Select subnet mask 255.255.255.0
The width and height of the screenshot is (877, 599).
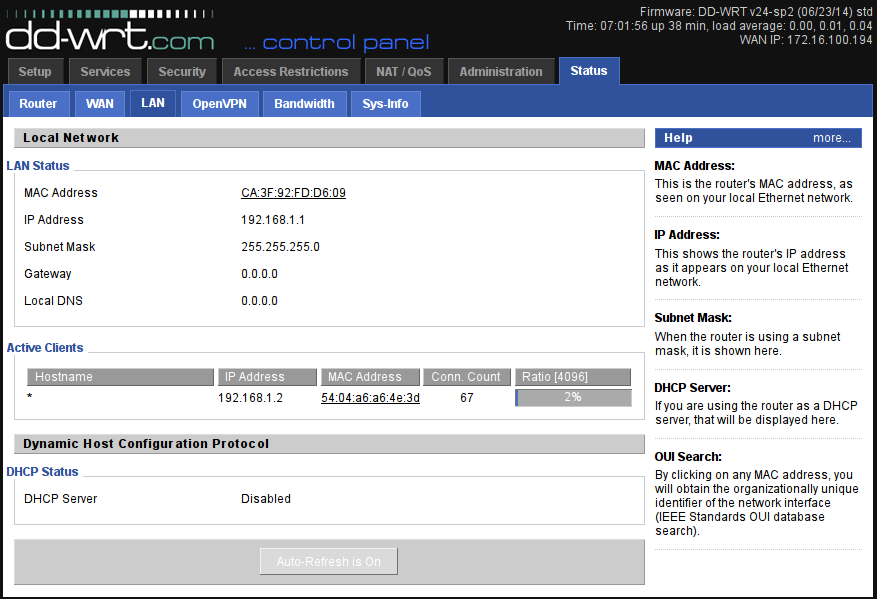coord(280,247)
